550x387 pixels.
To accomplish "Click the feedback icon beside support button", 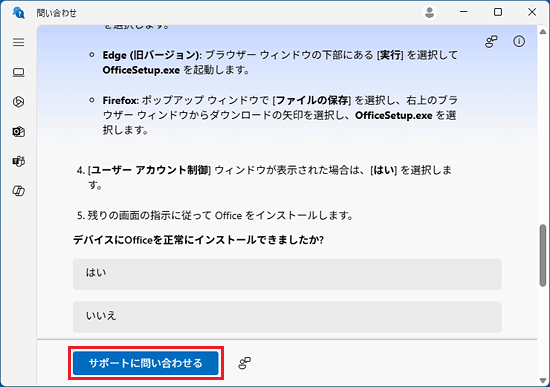I will pyautogui.click(x=244, y=363).
